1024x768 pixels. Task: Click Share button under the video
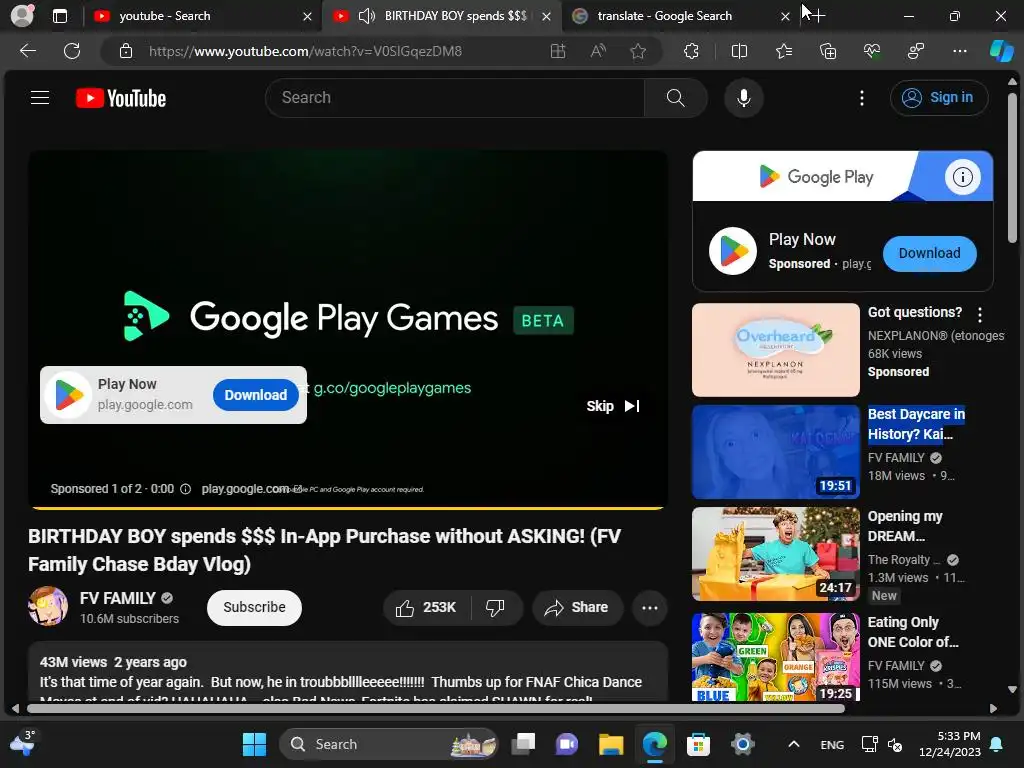(576, 607)
